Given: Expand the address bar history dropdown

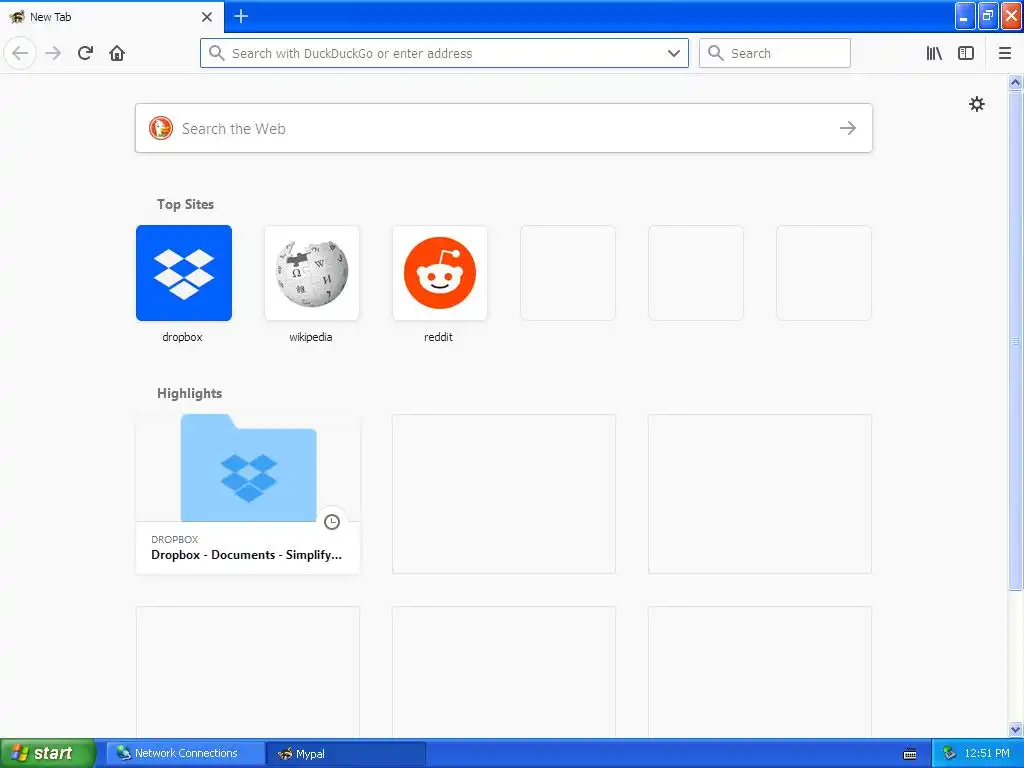Looking at the screenshot, I should click(x=674, y=53).
